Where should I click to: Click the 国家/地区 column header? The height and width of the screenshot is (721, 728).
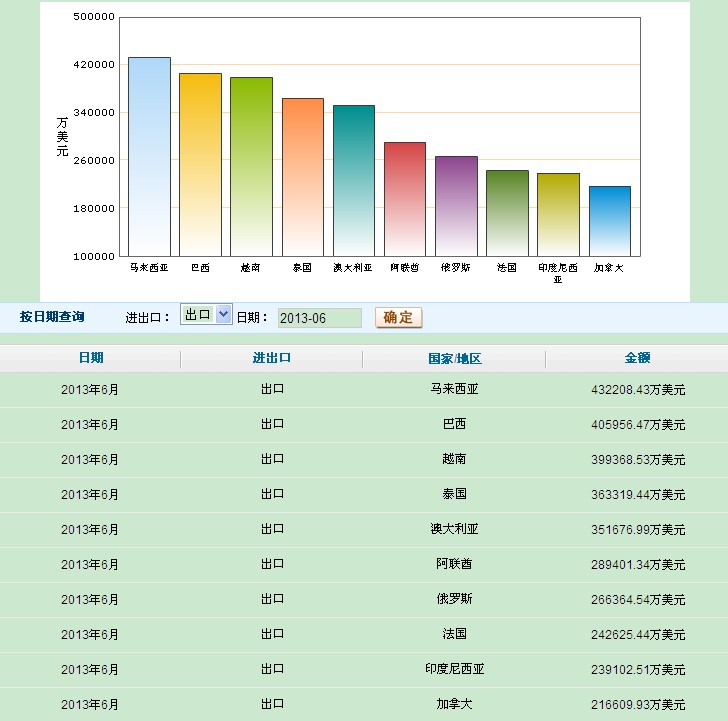pyautogui.click(x=454, y=358)
